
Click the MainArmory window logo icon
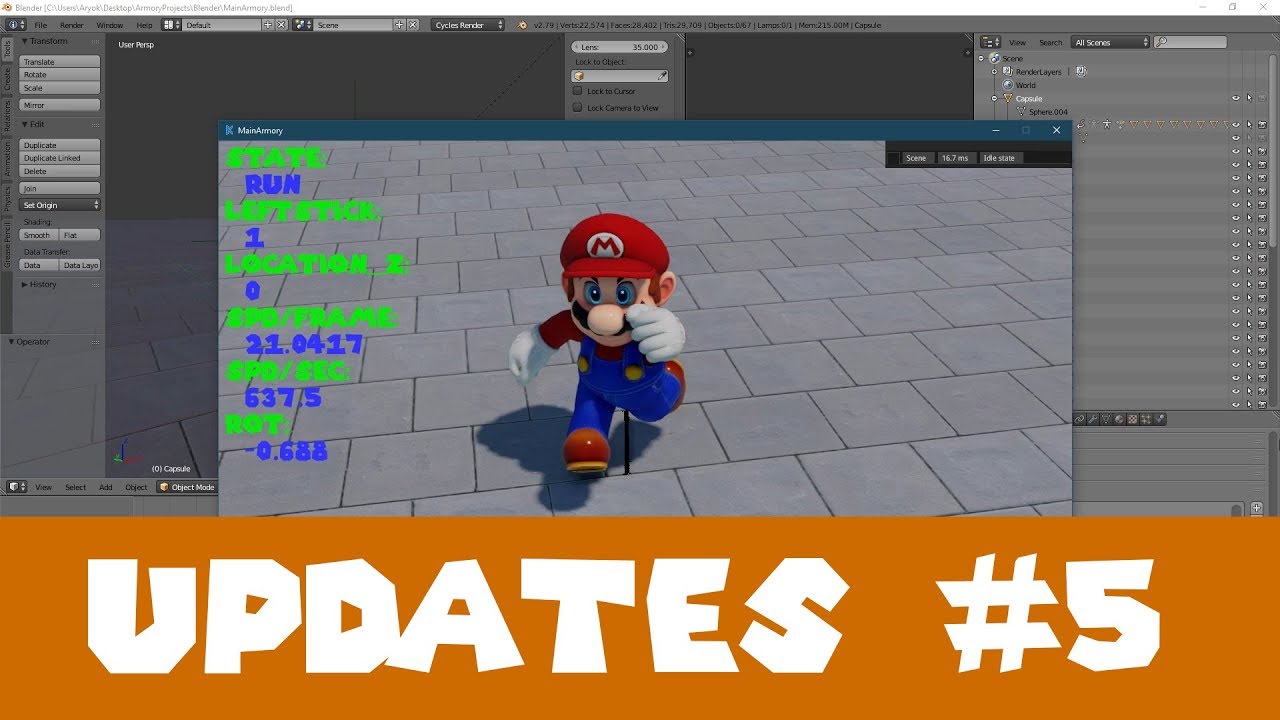[x=229, y=130]
